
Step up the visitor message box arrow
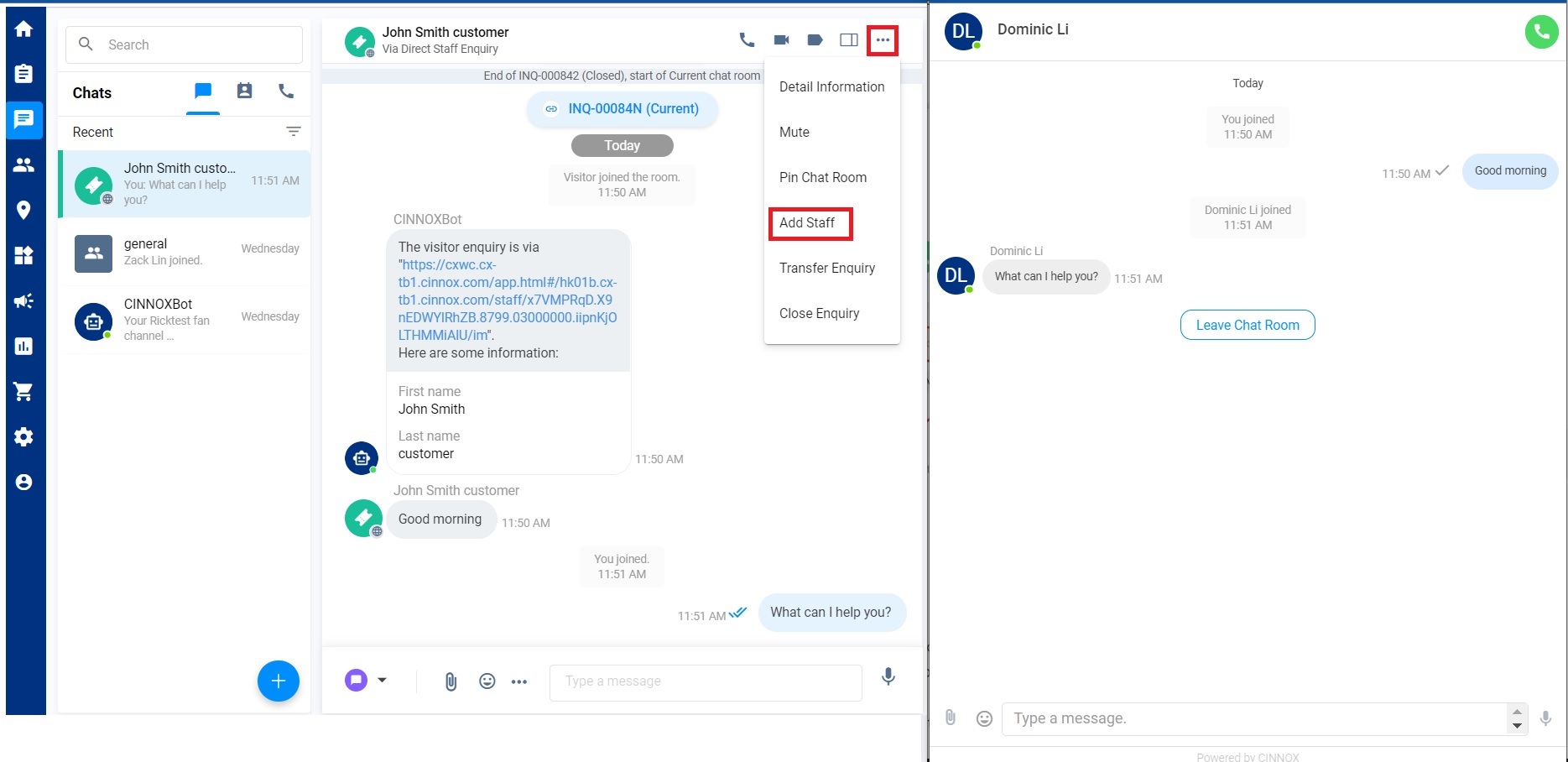pyautogui.click(x=1517, y=712)
